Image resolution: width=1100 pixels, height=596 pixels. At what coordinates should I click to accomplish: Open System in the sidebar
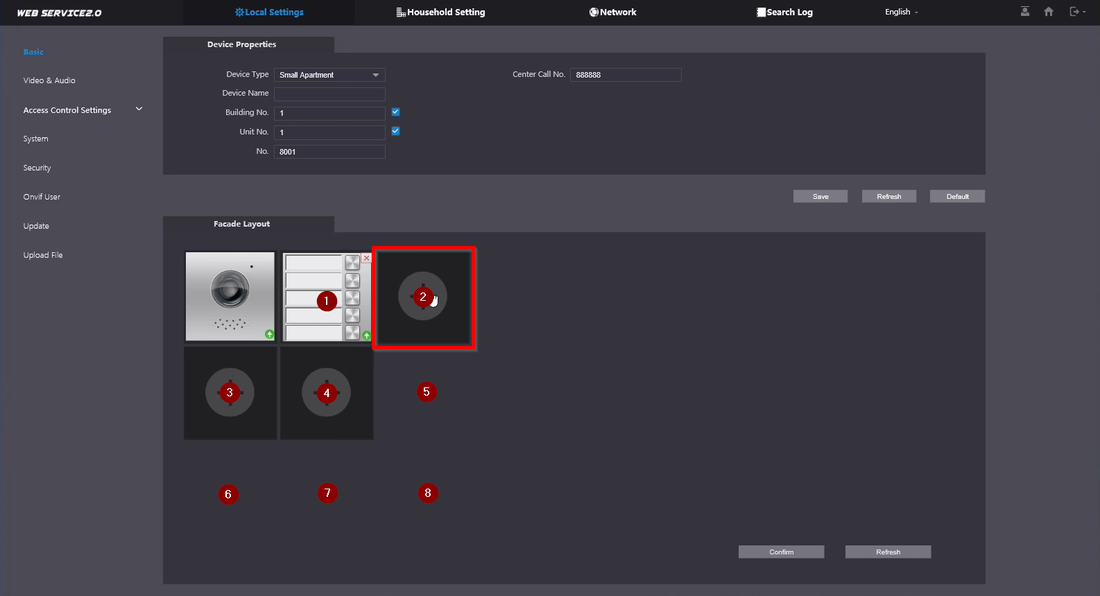coord(36,139)
